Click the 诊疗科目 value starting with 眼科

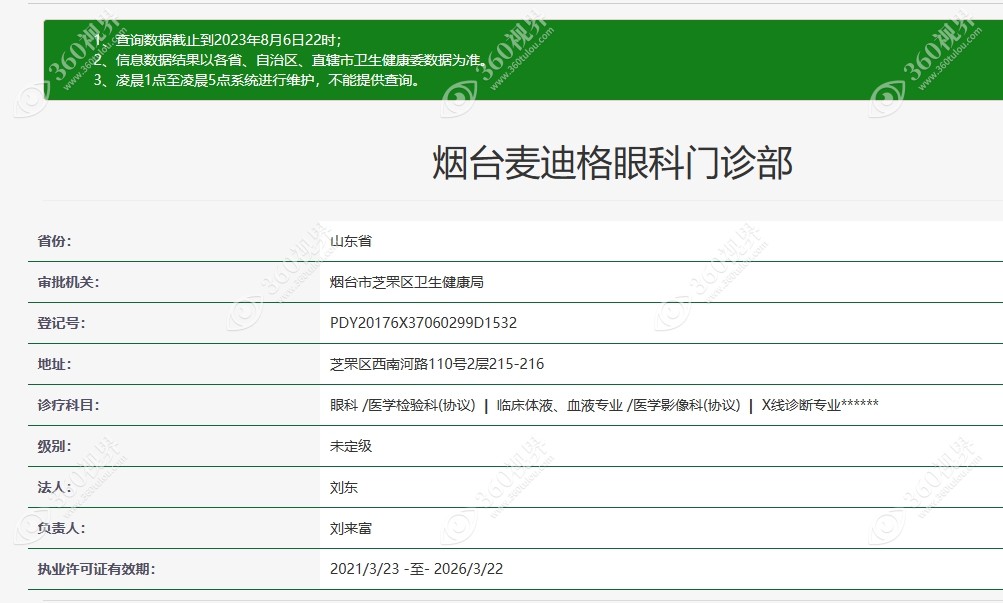tap(604, 405)
